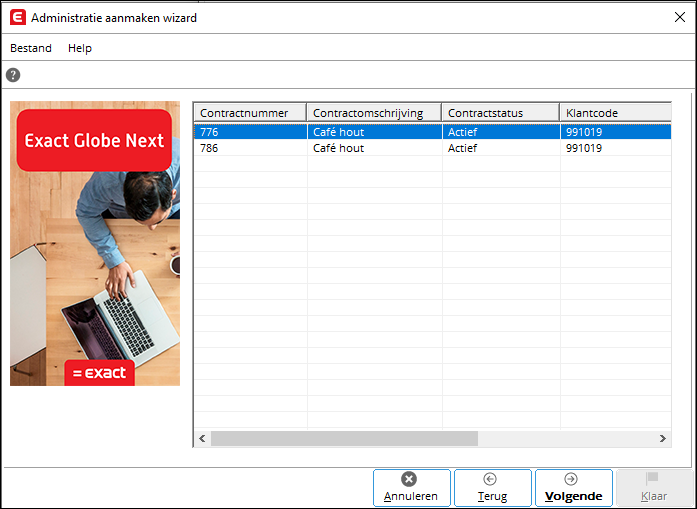697x509 pixels.
Task: Click the Contractomschrijving column header
Action: [374, 112]
